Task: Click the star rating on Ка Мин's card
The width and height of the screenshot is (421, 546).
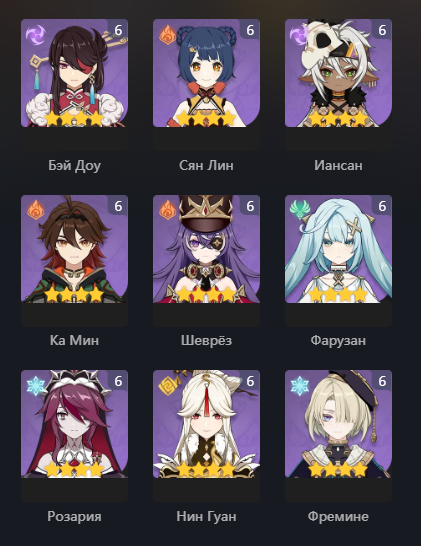Action: [74, 295]
